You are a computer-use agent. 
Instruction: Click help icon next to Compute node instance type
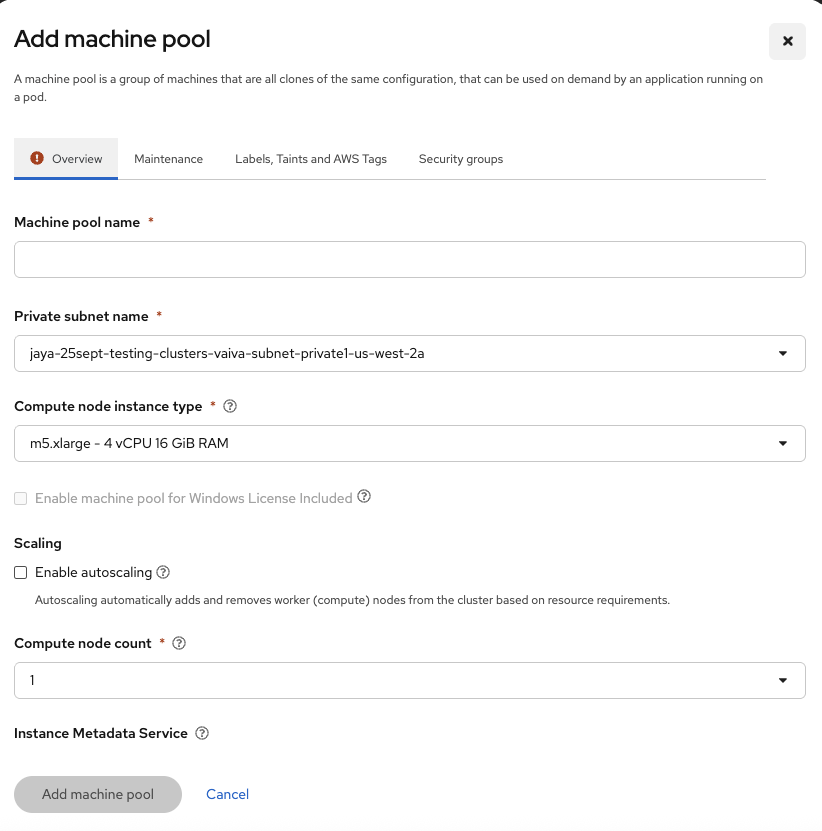tap(230, 407)
